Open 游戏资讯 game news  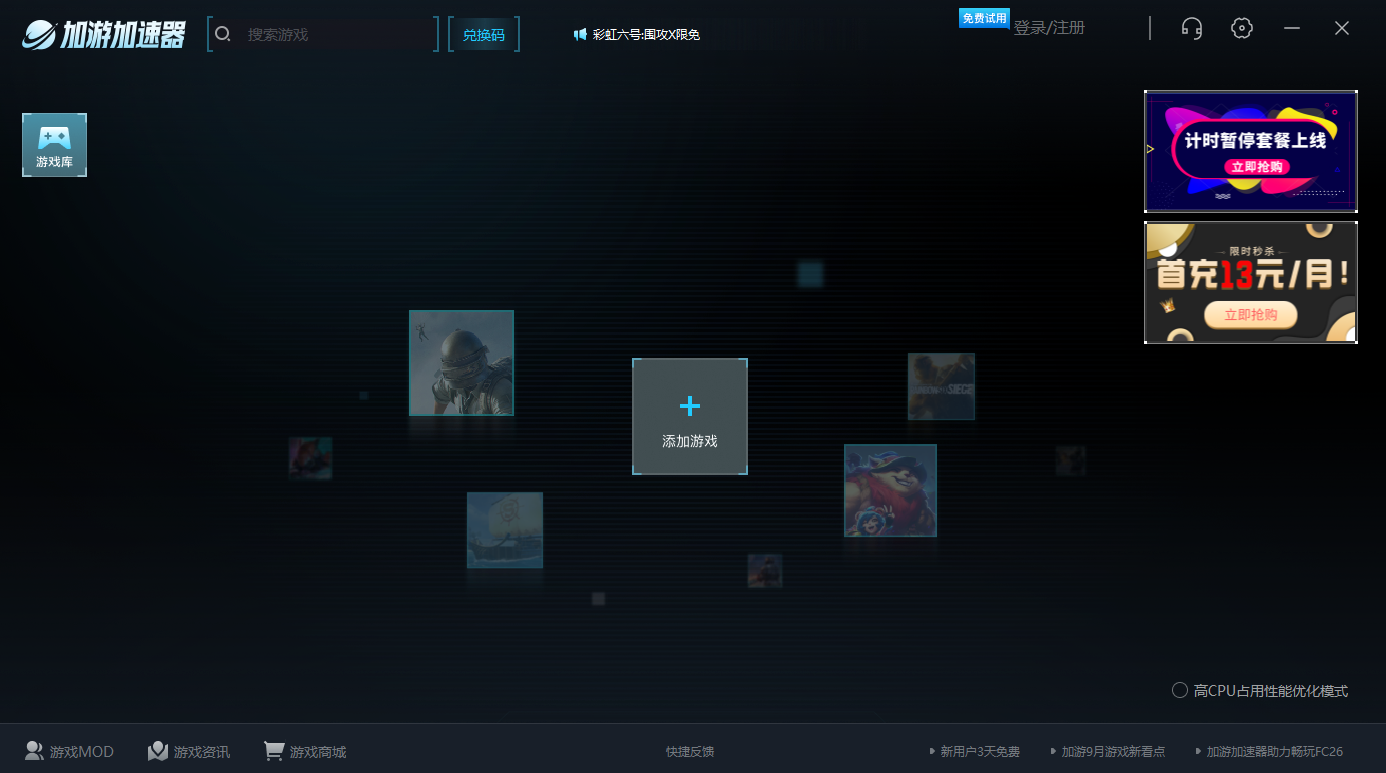(189, 751)
